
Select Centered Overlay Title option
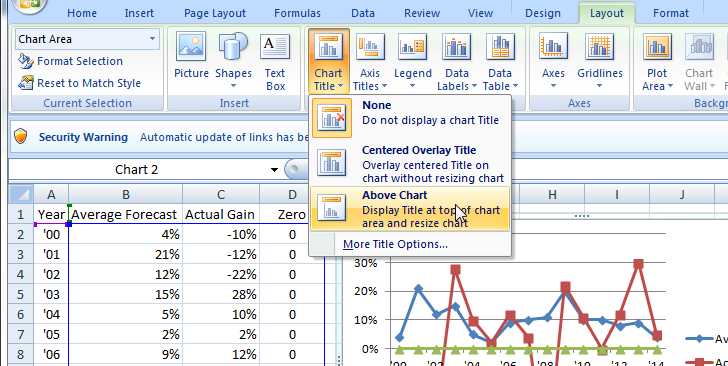tap(410, 163)
